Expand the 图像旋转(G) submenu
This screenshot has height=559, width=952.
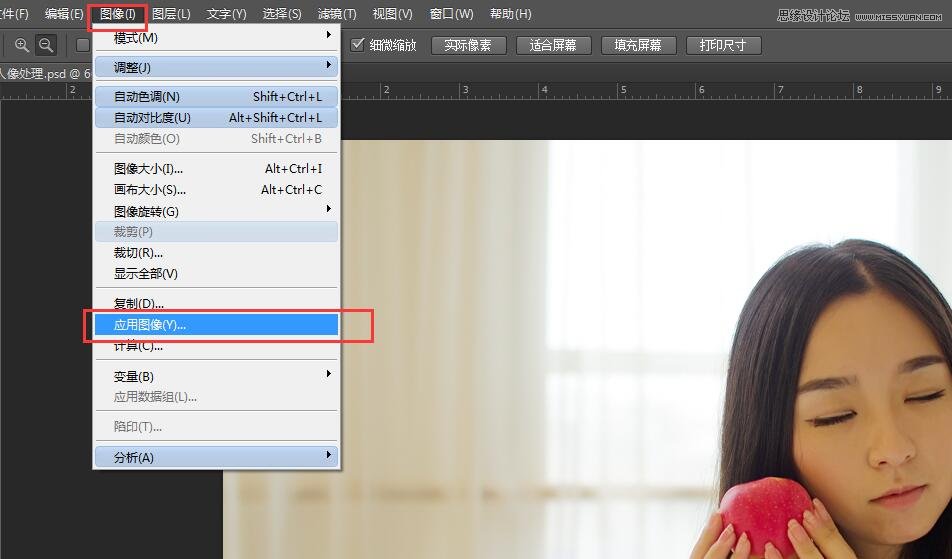(x=215, y=211)
